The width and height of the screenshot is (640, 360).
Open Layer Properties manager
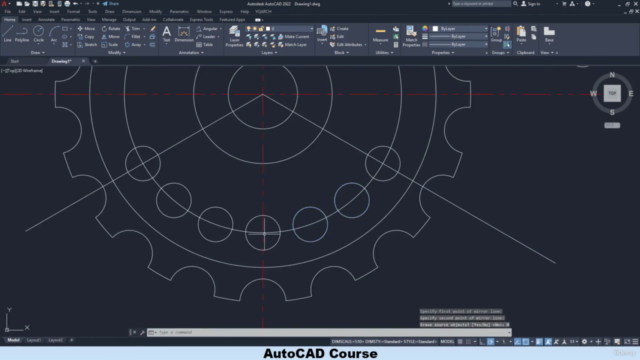[234, 36]
